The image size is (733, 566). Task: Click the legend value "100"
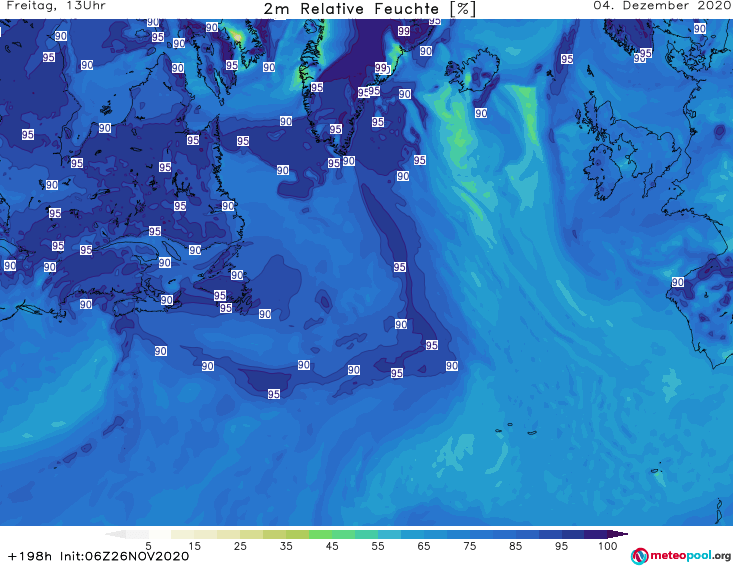pos(608,546)
